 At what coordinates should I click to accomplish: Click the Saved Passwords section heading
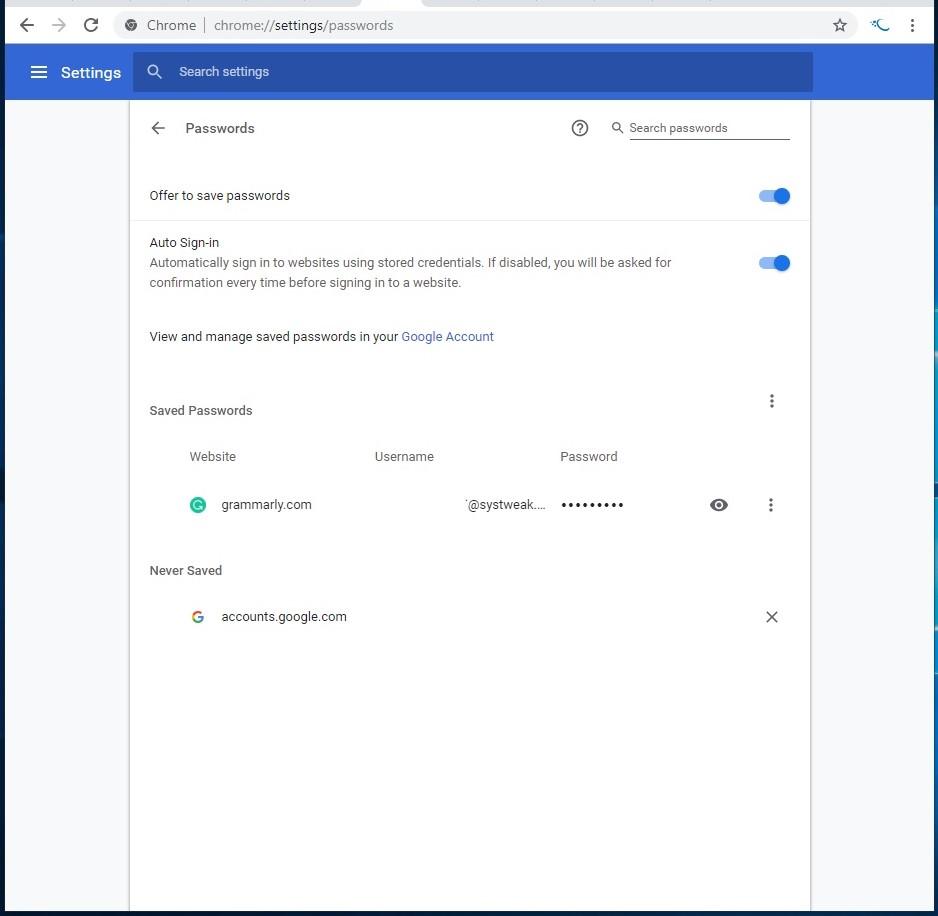coord(201,410)
